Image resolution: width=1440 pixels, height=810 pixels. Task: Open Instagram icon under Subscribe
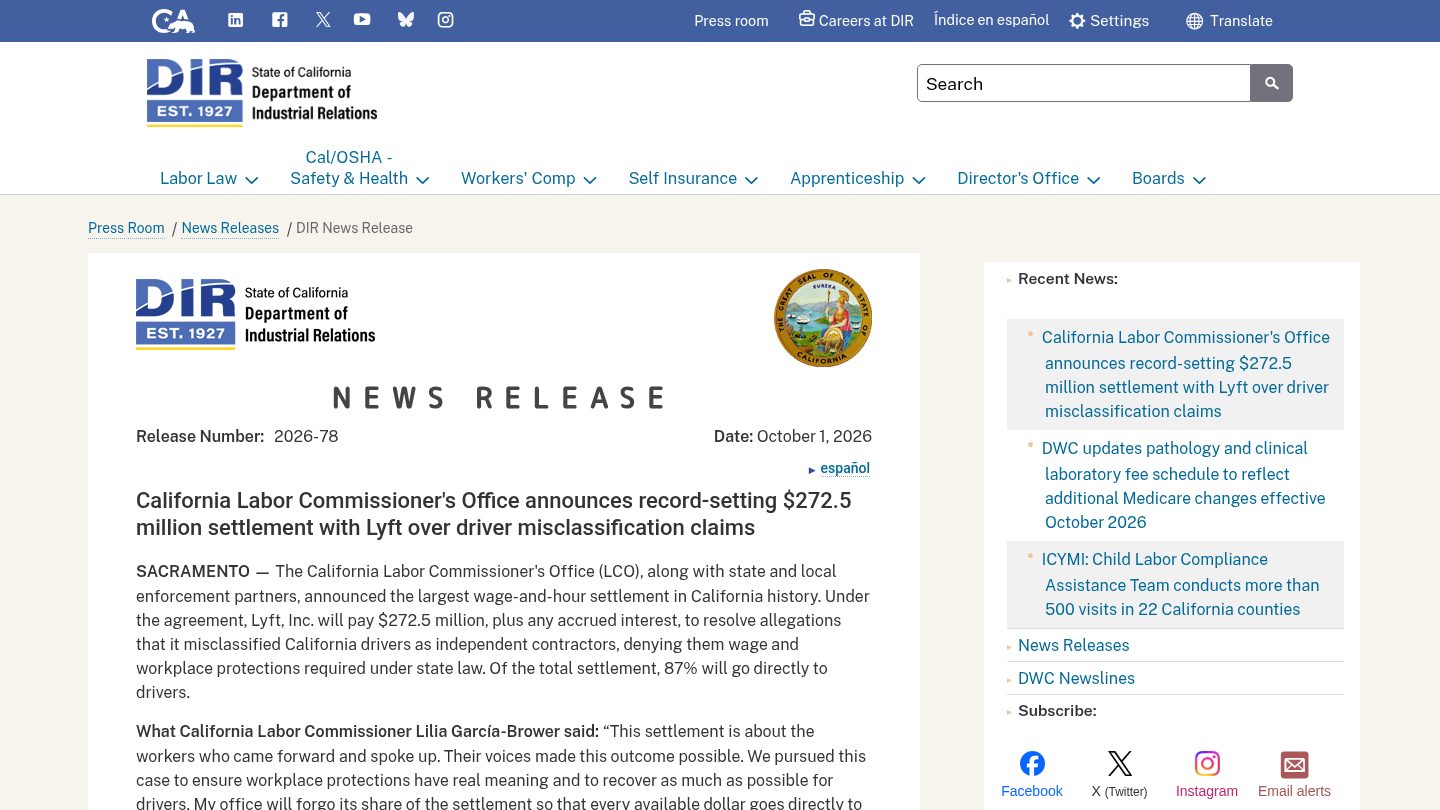point(1207,764)
